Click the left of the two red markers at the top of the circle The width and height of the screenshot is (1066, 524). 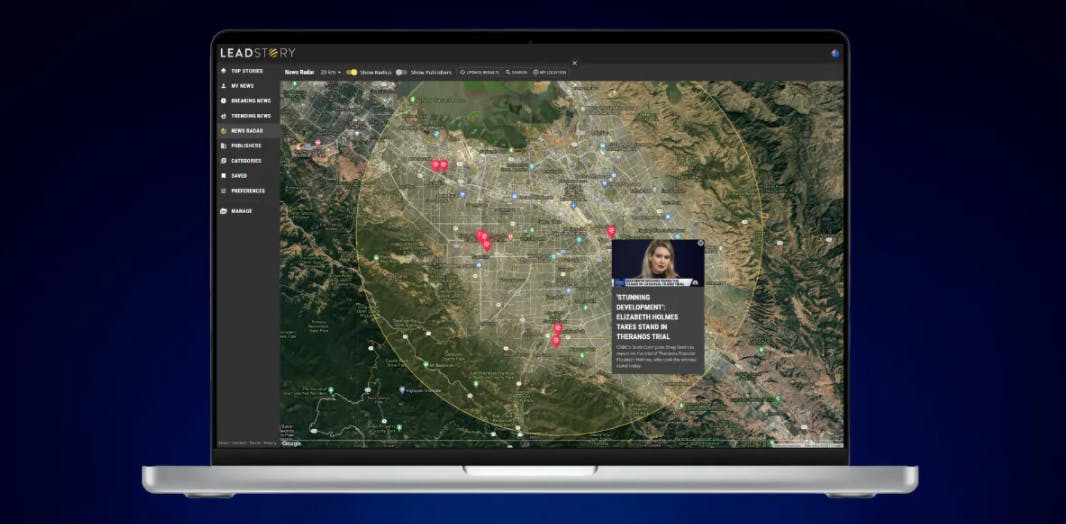click(435, 165)
